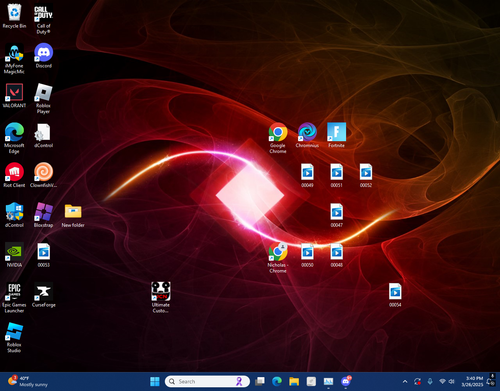Select the NVIDIA desktop shortcut
The height and width of the screenshot is (391, 500).
tap(14, 255)
